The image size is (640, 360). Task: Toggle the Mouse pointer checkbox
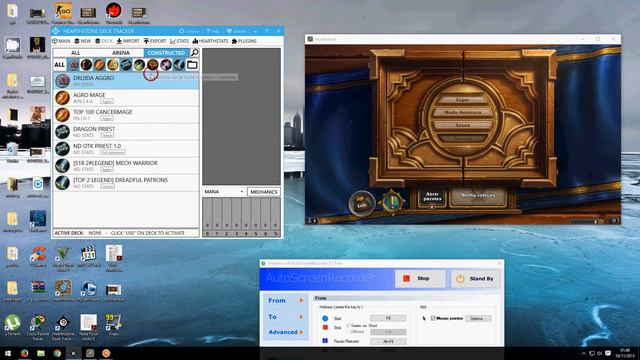(x=433, y=318)
